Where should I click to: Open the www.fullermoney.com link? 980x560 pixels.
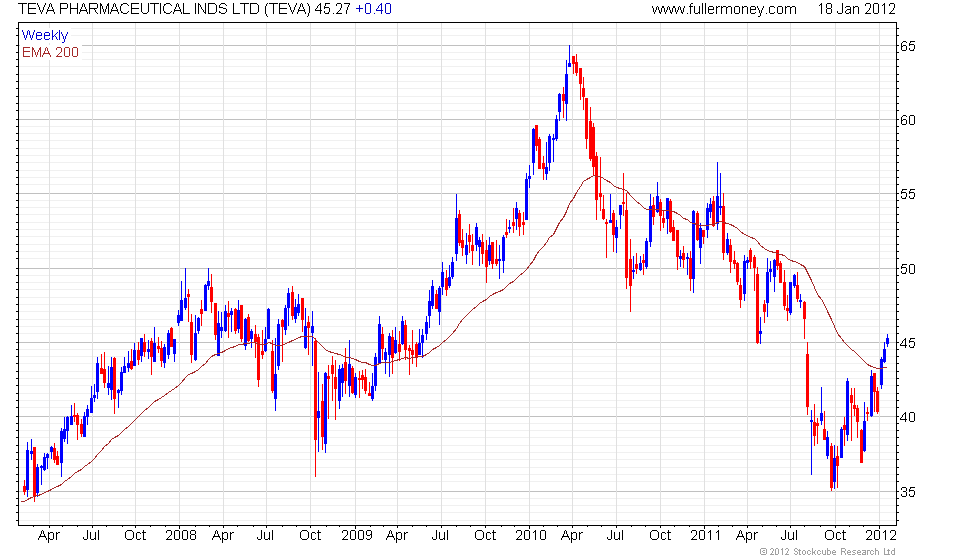pos(724,9)
